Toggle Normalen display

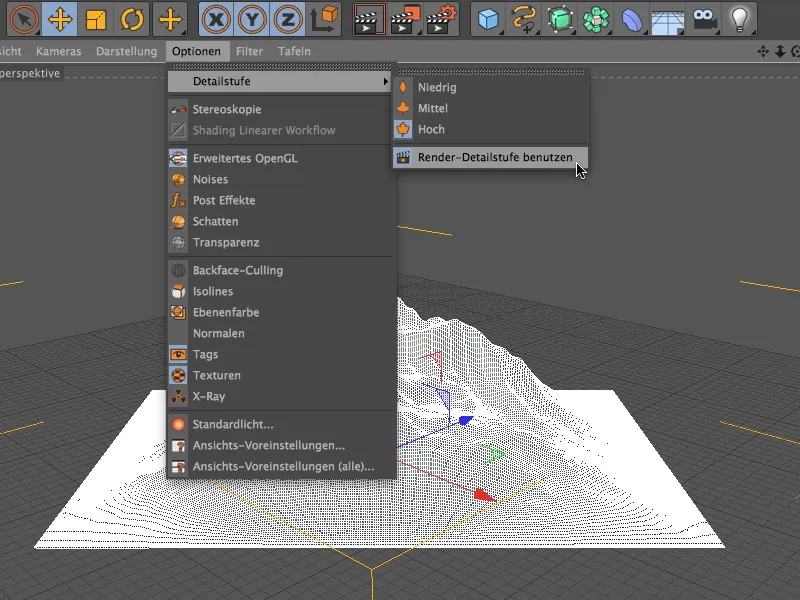click(x=280, y=333)
